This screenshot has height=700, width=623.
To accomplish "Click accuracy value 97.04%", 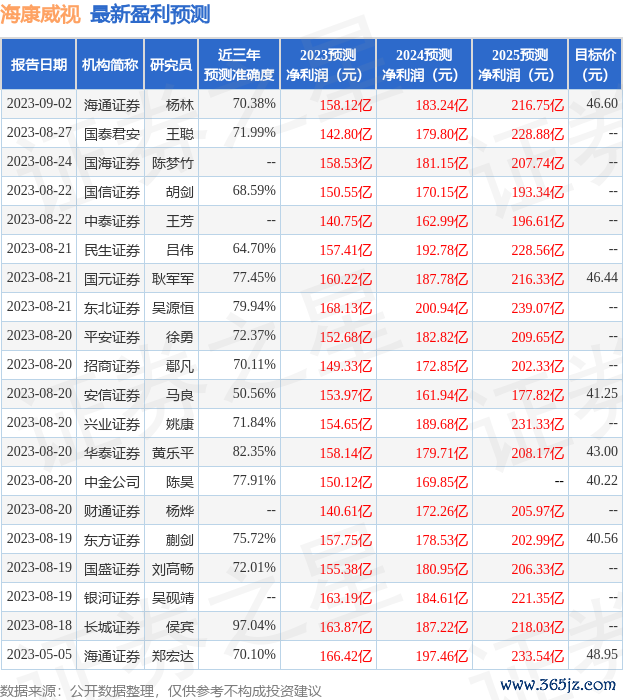I will 254,626.
